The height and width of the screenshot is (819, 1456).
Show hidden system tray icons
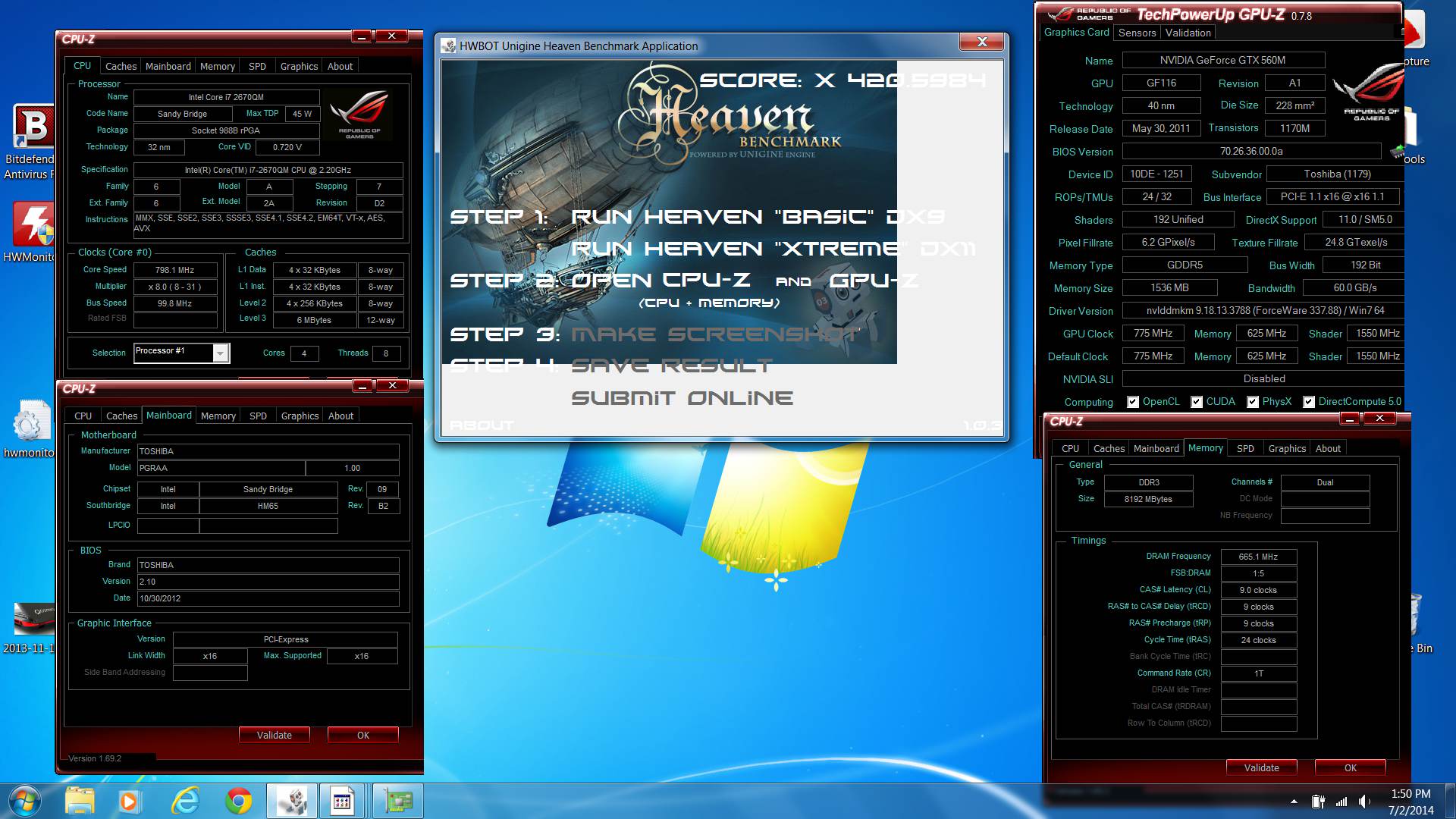click(1294, 802)
